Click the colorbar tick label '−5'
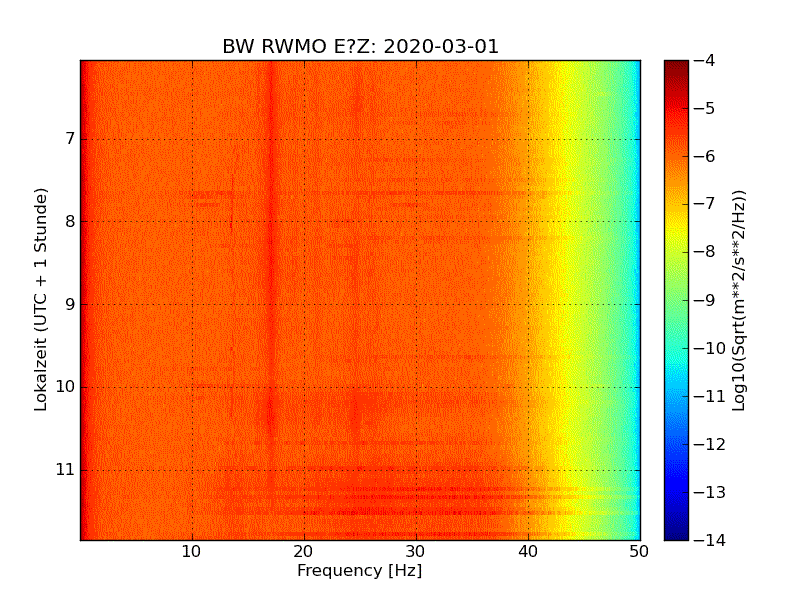The height and width of the screenshot is (600, 800). (705, 109)
